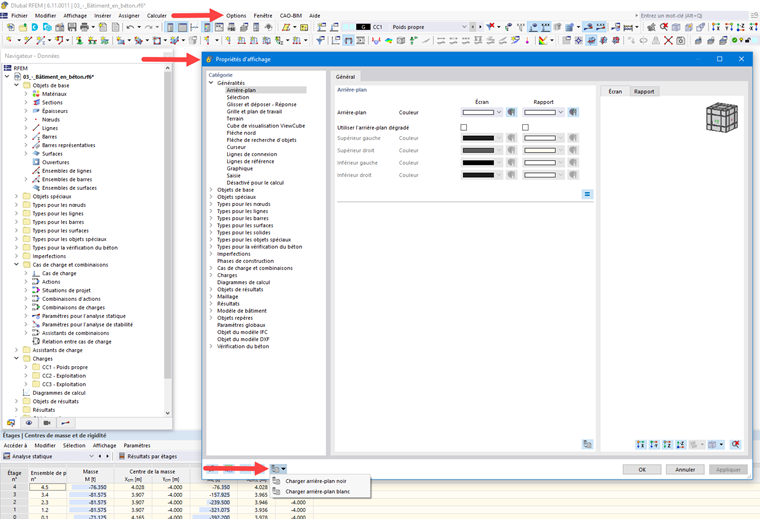Click the ViewCube in the preview pane
The image size is (760, 519).
pyautogui.click(x=722, y=117)
